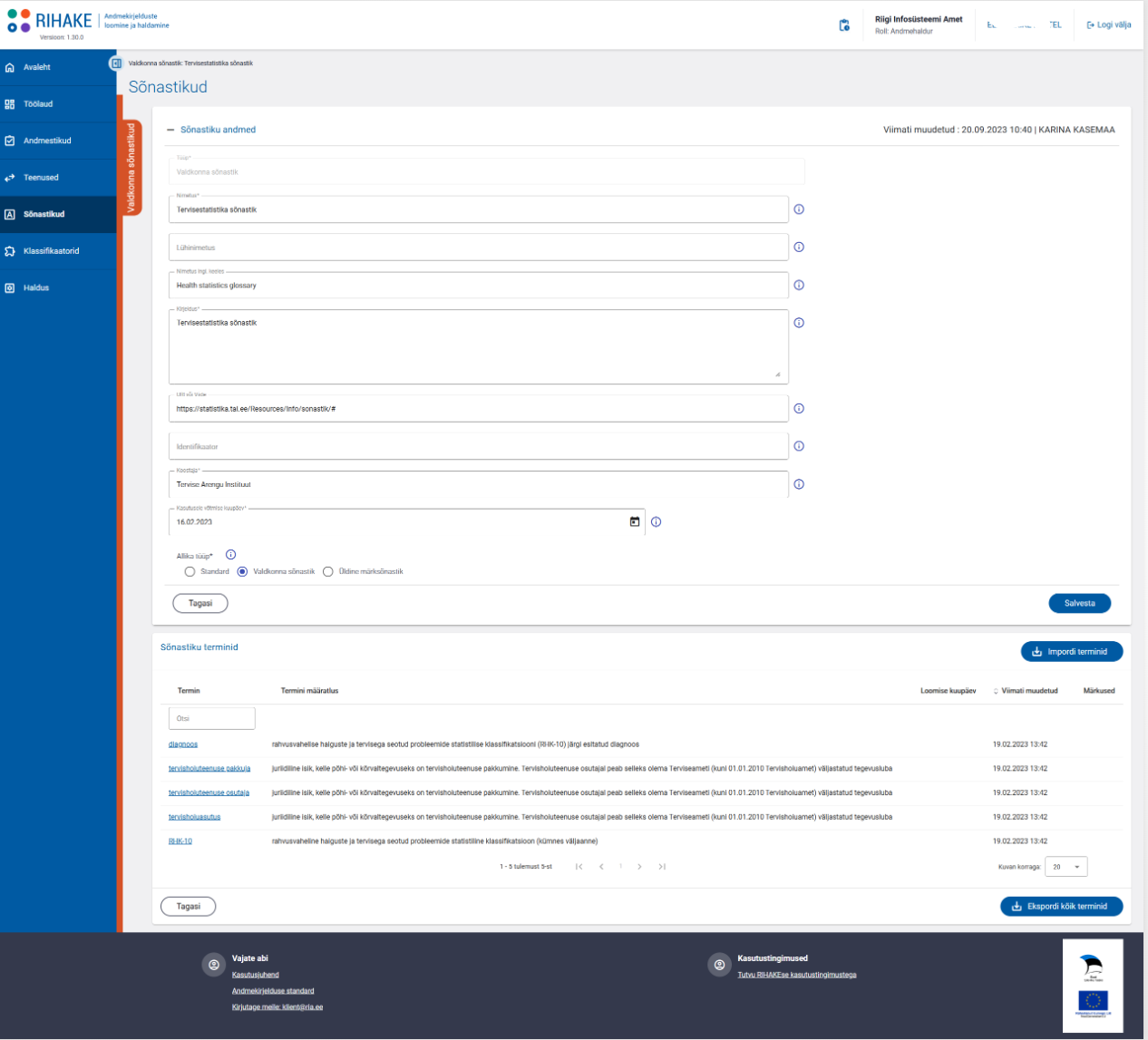The image size is (1148, 1040).
Task: Show info for the Nimetus field
Action: click(x=799, y=209)
